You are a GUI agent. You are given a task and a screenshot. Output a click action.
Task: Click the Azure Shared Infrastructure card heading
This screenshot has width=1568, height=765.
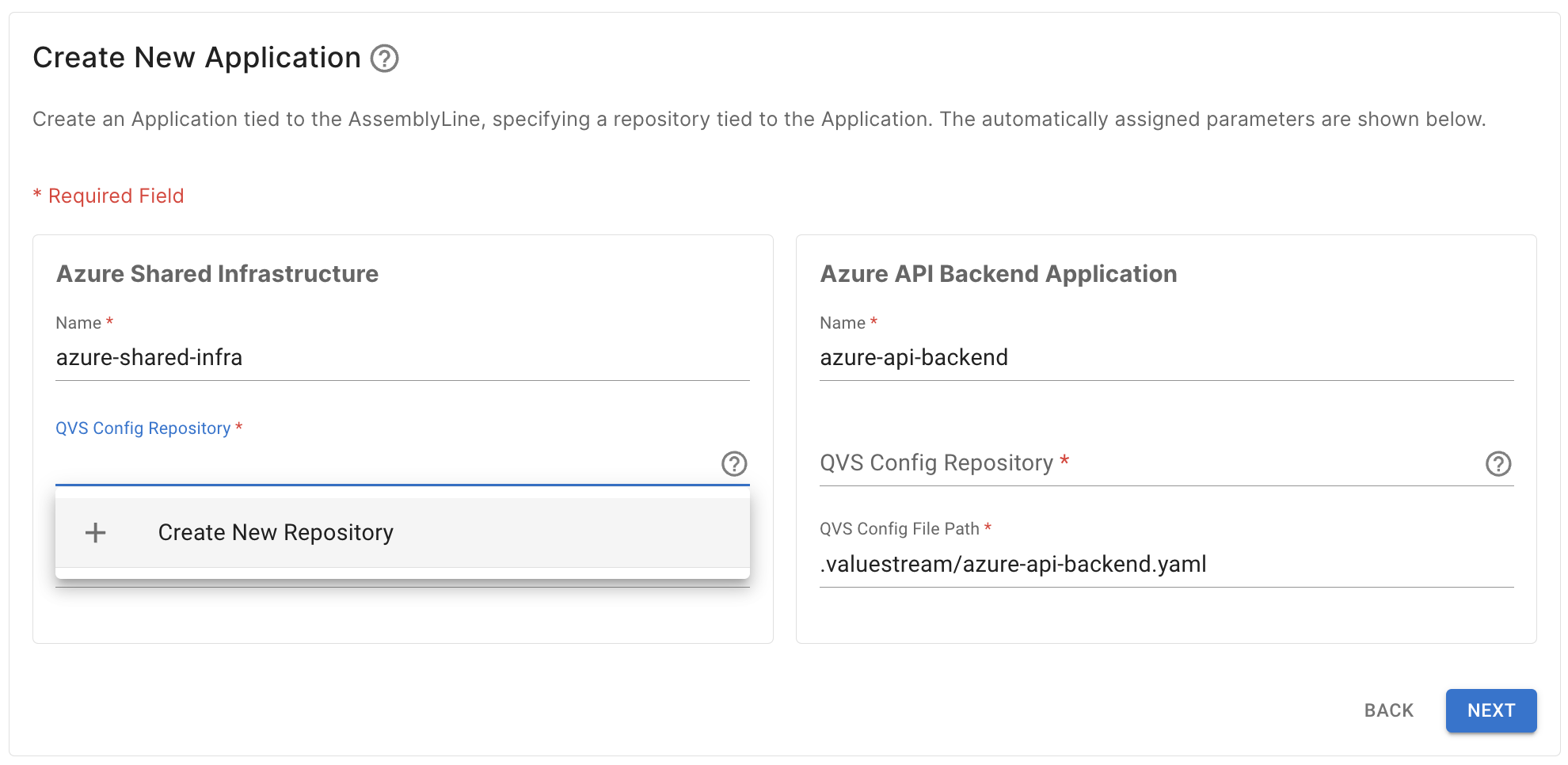(x=217, y=274)
